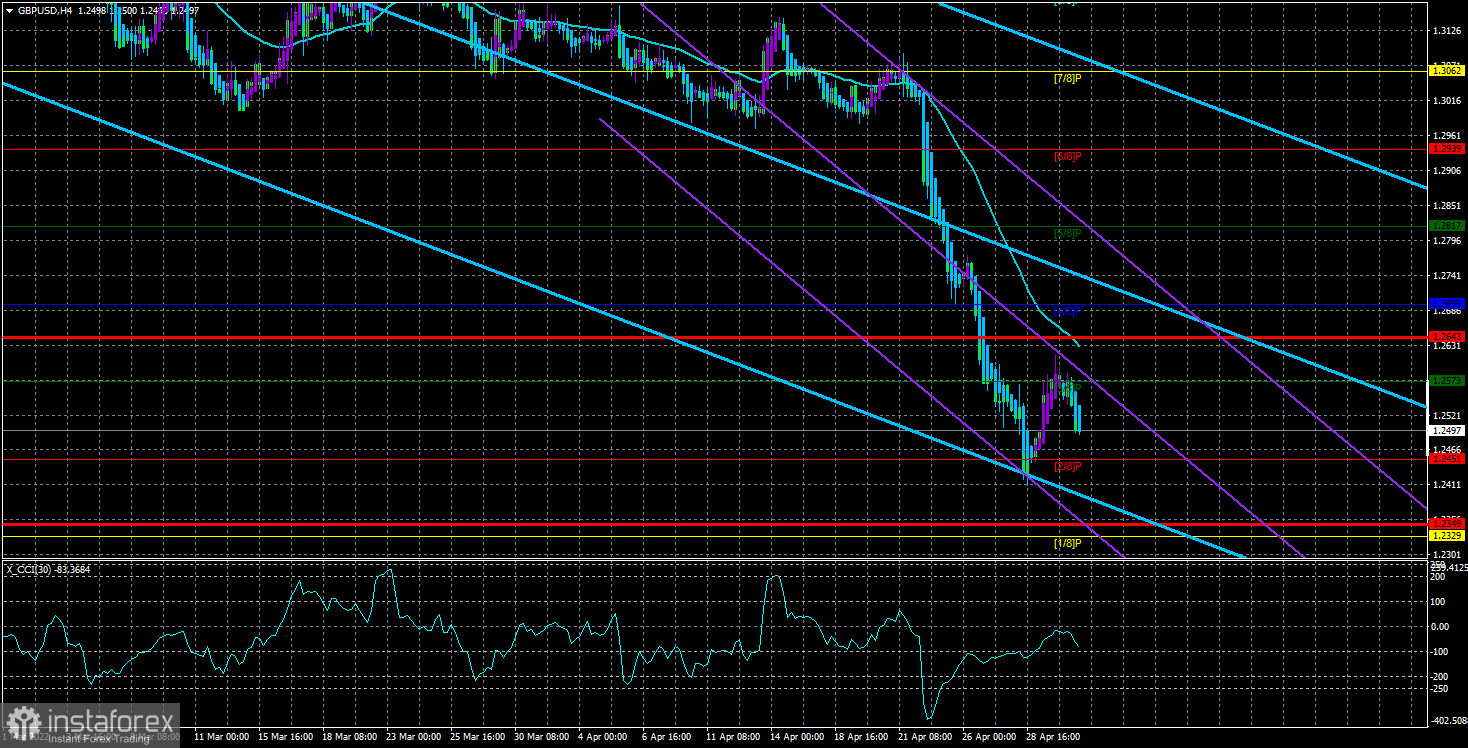Click the [1/8]P Murray level label
1468x748 pixels.
coord(1068,543)
